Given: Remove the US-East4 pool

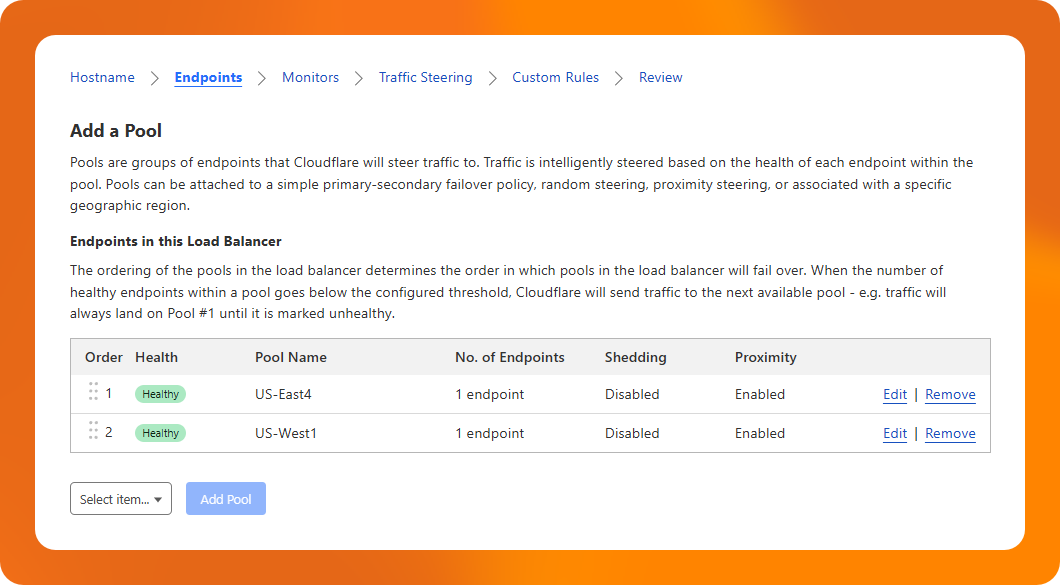Looking at the screenshot, I should (950, 394).
